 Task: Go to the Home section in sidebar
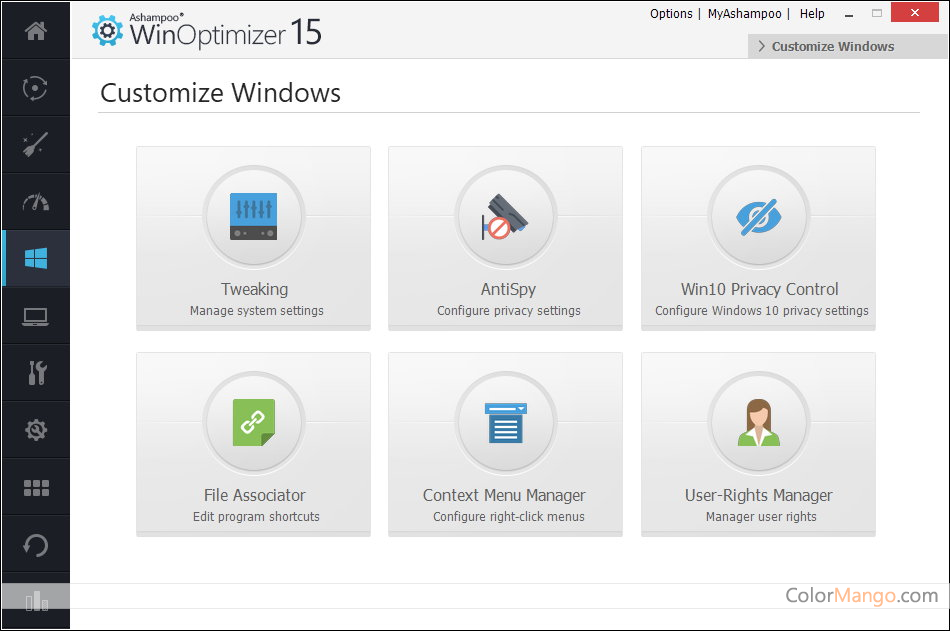(x=36, y=30)
